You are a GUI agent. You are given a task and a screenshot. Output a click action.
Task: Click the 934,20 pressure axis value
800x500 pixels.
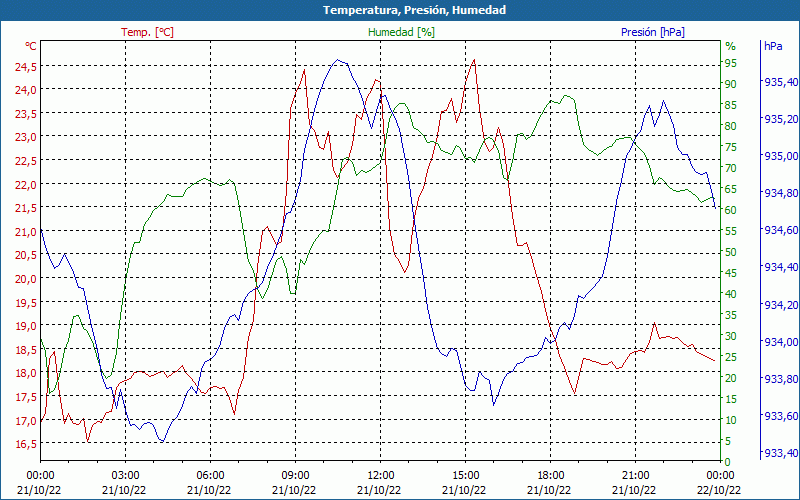(x=780, y=305)
